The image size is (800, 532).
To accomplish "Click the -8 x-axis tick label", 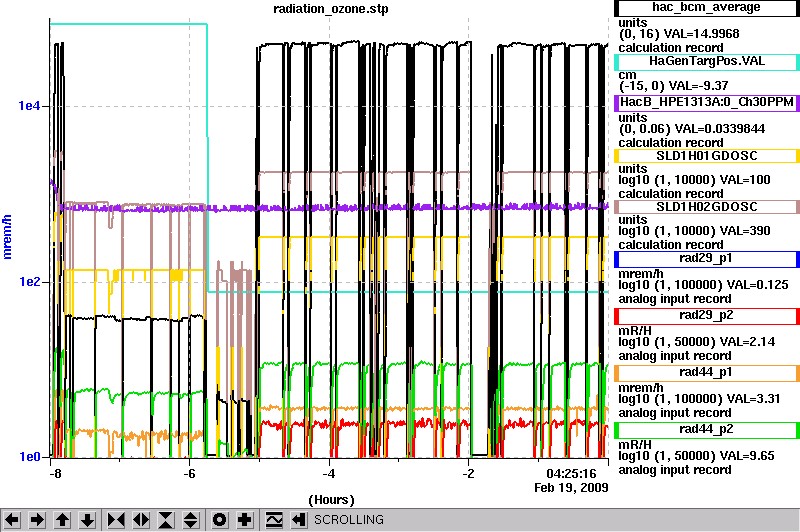I will pyautogui.click(x=55, y=474).
